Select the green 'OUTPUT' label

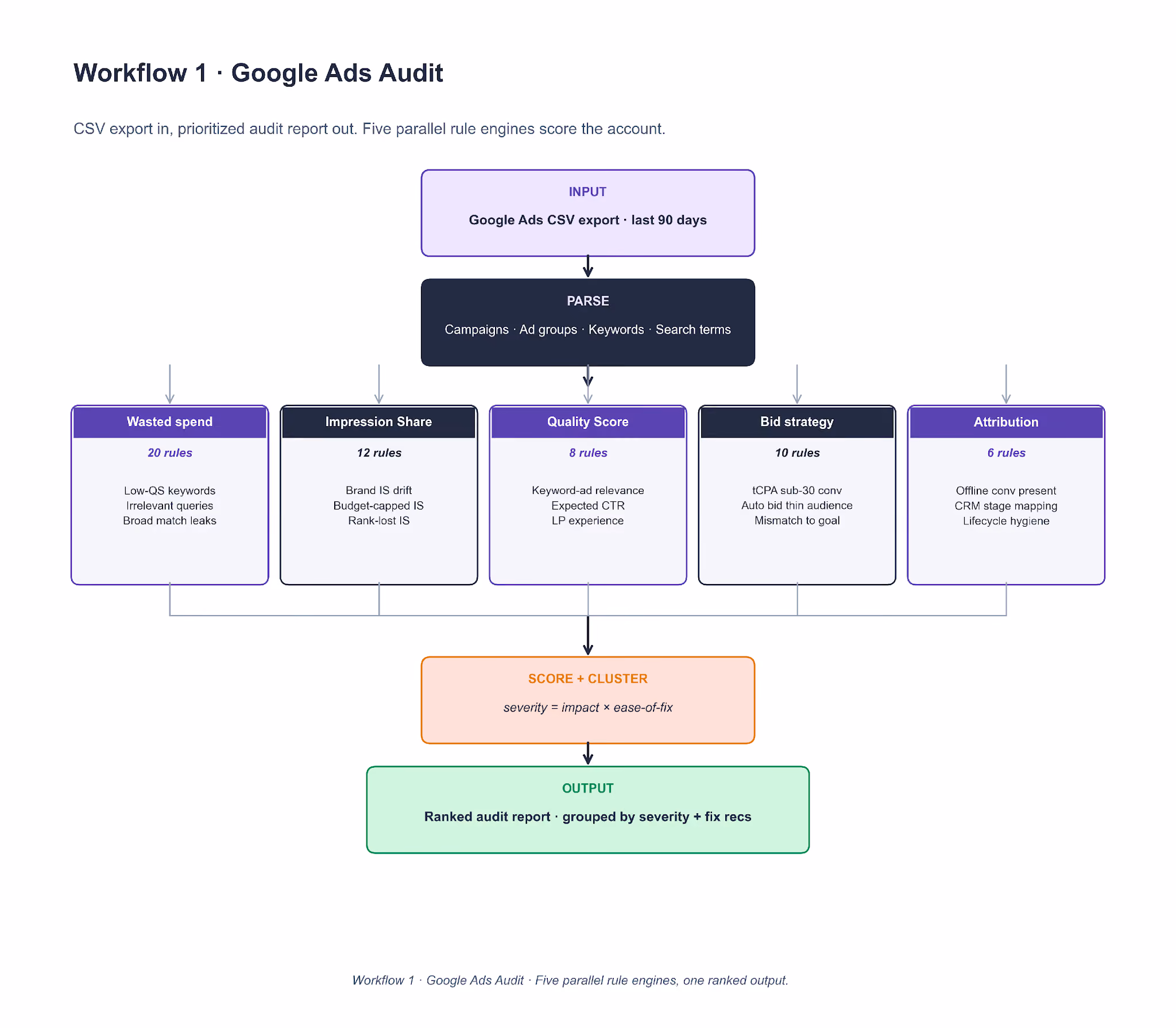tap(587, 789)
